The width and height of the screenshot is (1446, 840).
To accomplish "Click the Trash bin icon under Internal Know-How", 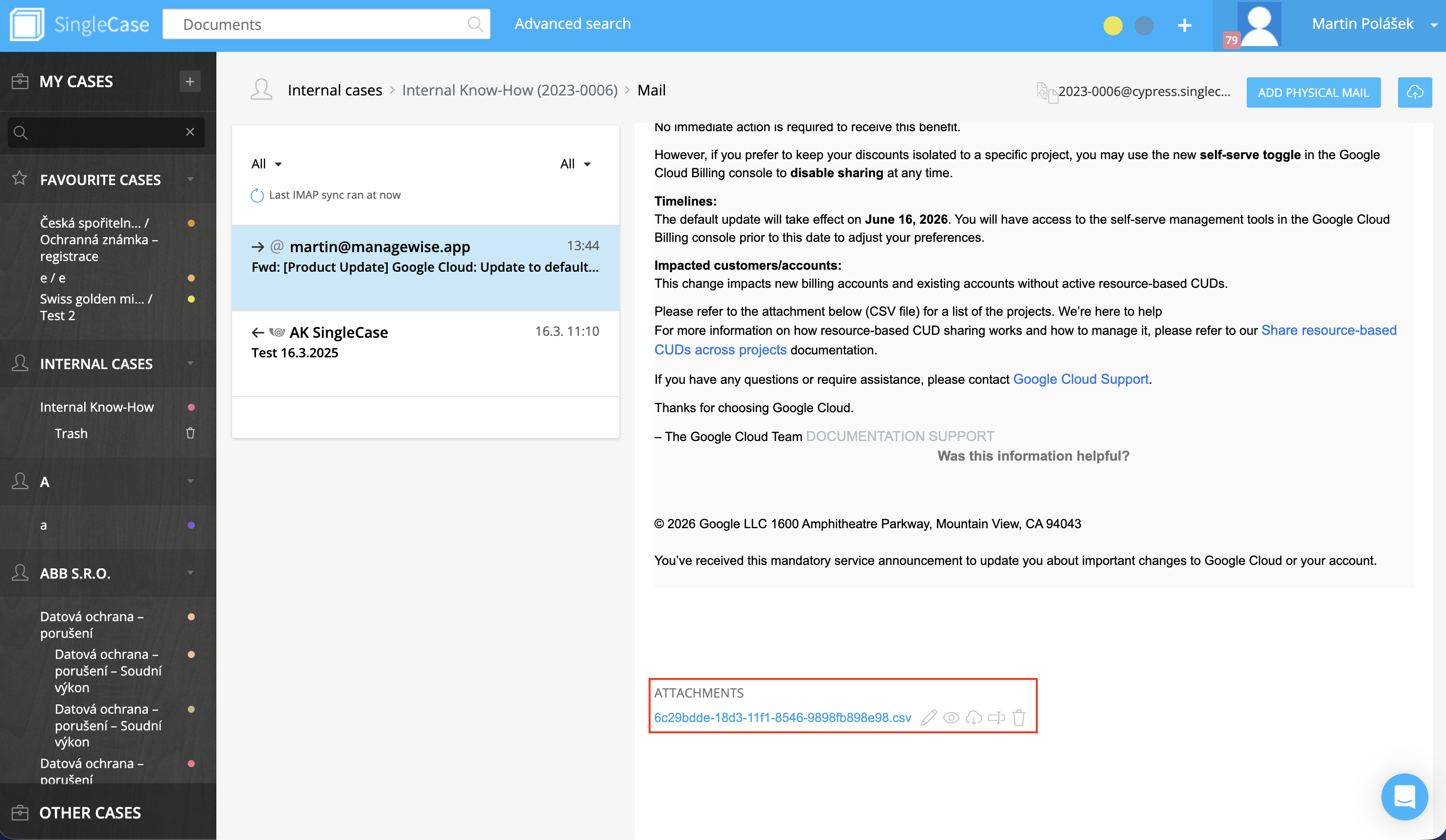I will coord(190,433).
